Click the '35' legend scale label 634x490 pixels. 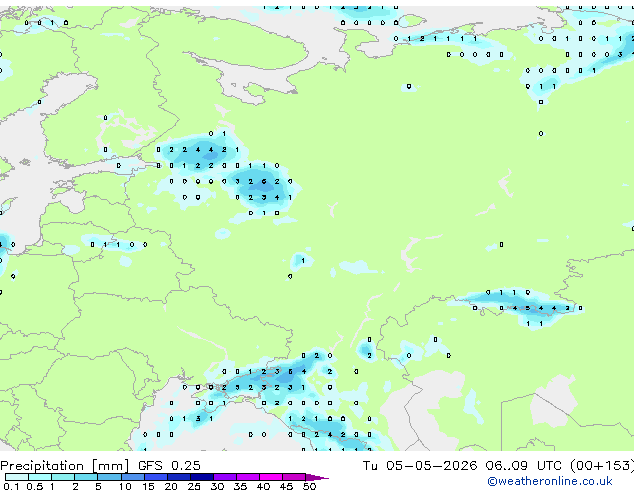pos(241,486)
